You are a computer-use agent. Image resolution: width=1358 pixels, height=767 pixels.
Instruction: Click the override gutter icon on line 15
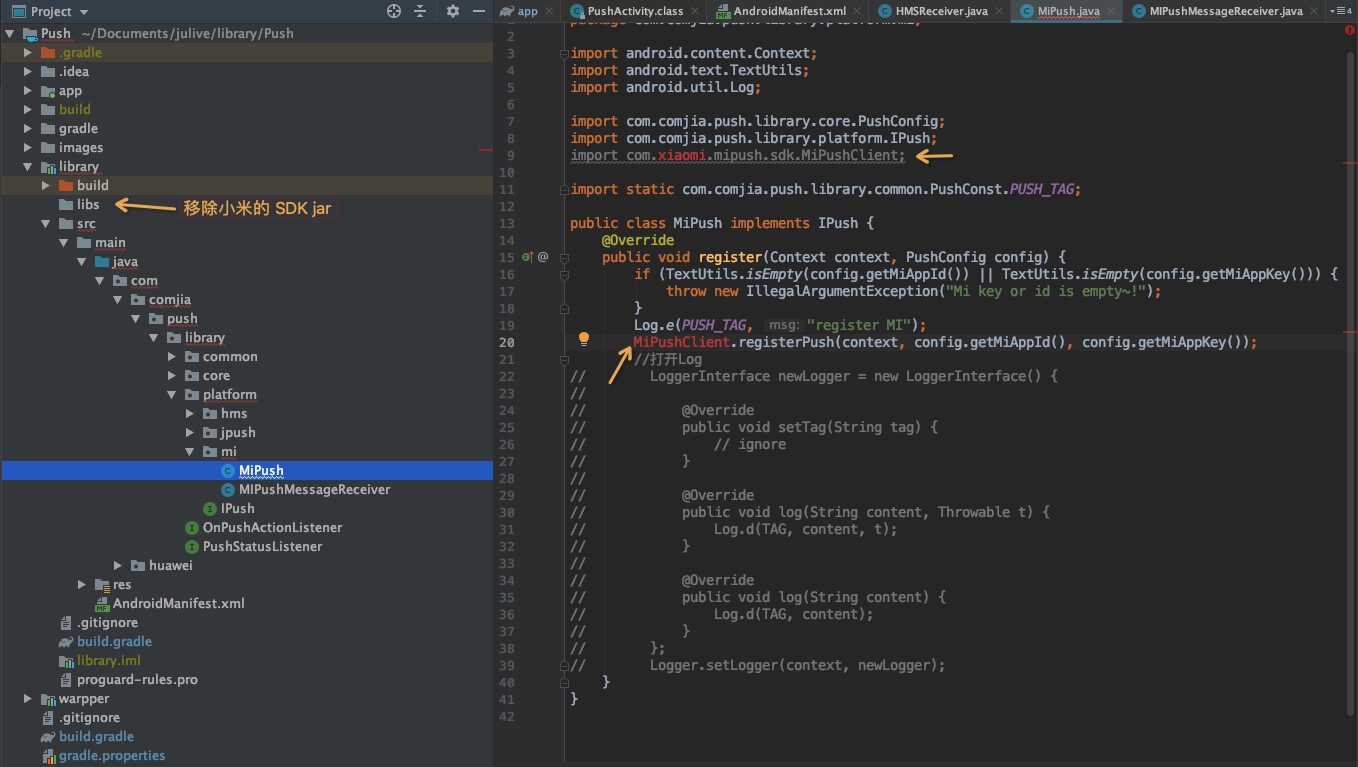(527, 257)
